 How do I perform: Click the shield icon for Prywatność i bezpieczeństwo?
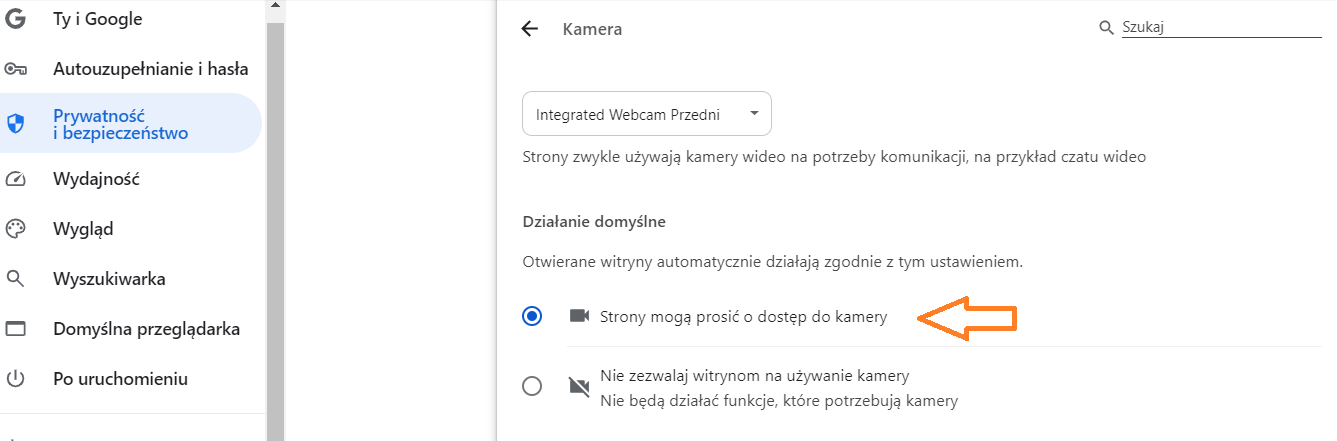coord(15,123)
